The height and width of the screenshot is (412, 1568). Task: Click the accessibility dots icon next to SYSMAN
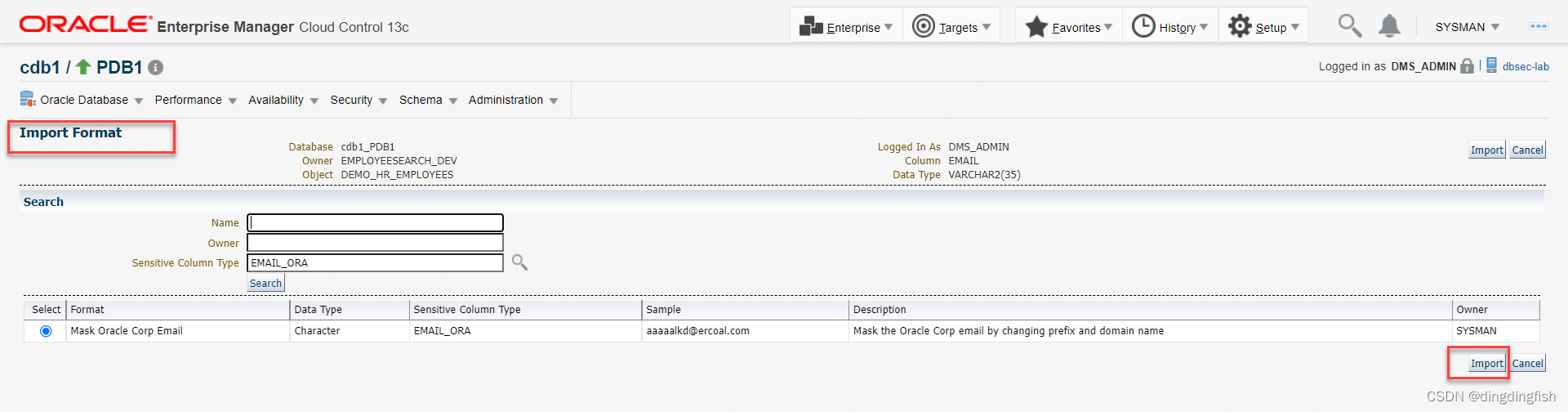coord(1539,26)
